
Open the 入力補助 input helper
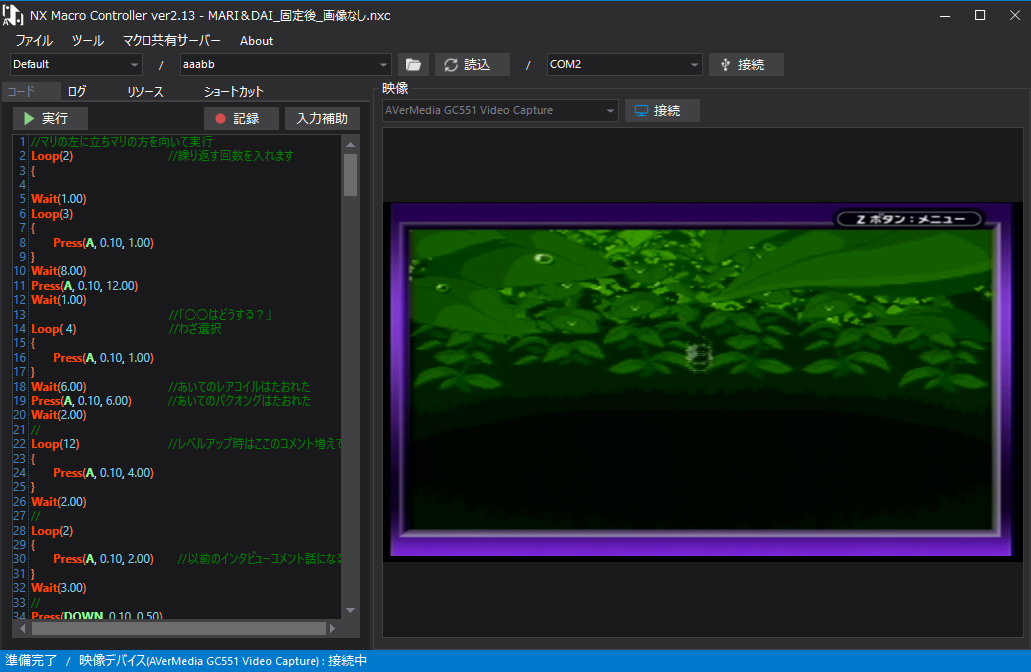click(322, 118)
